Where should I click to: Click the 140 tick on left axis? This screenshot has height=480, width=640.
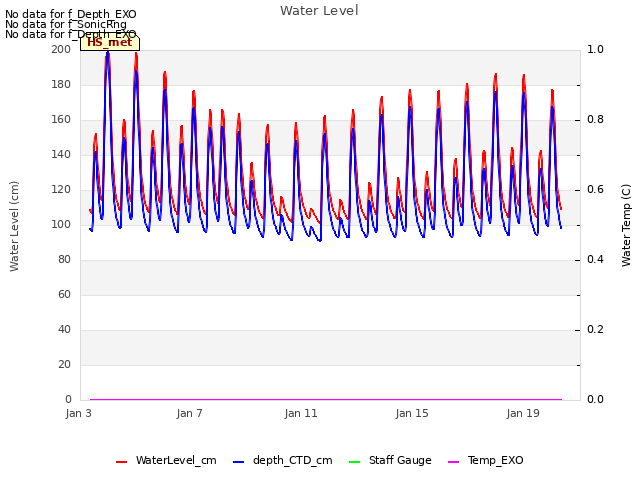point(61,155)
